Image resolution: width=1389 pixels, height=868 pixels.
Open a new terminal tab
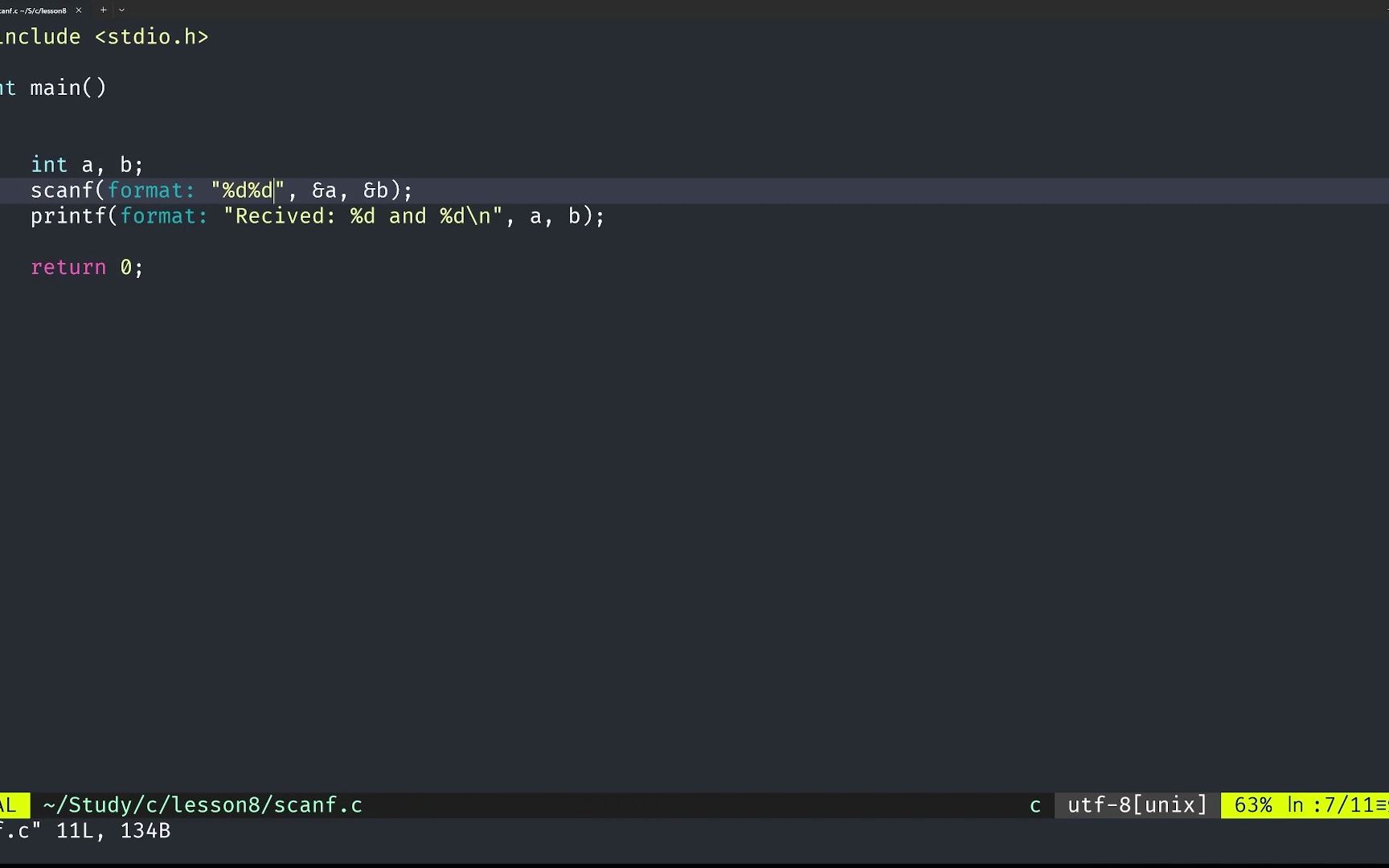point(103,10)
